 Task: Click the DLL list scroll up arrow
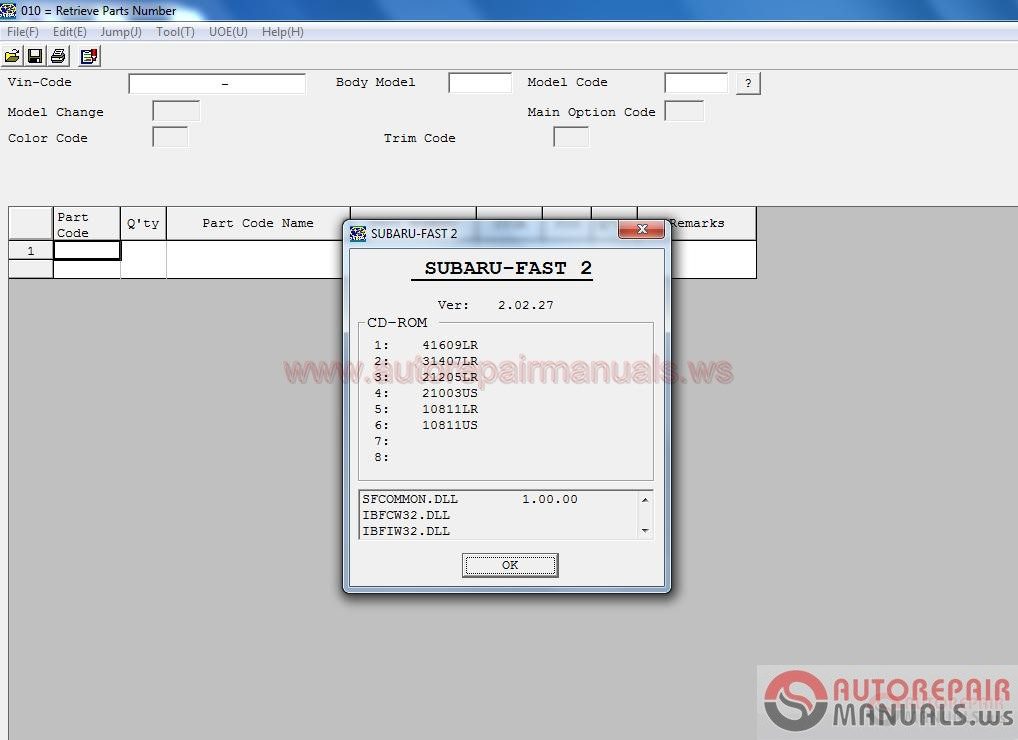coord(645,500)
